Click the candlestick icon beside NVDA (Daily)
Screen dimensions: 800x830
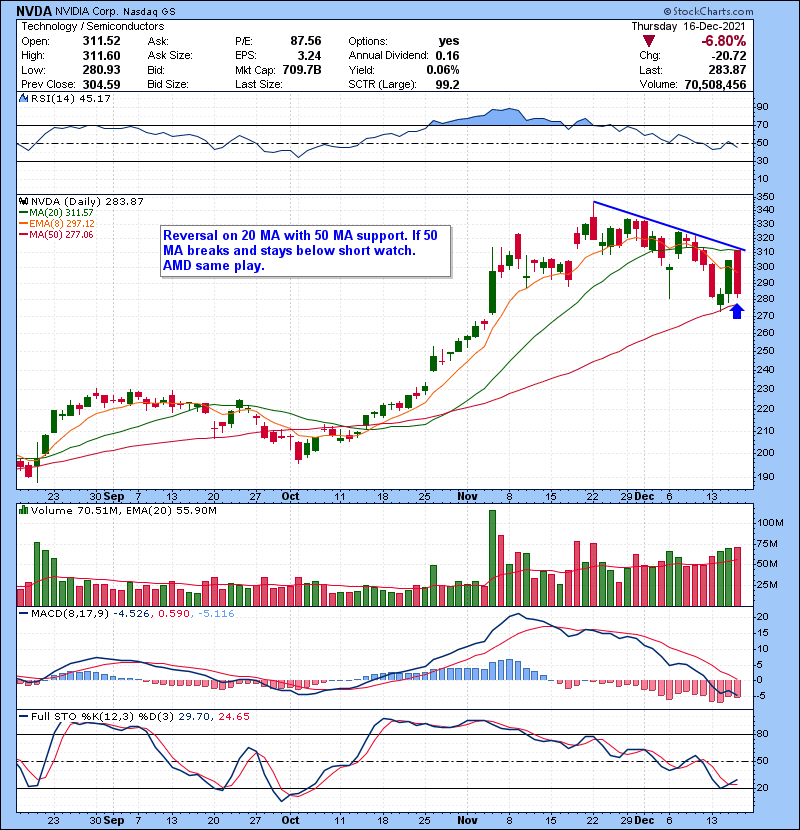tap(23, 201)
